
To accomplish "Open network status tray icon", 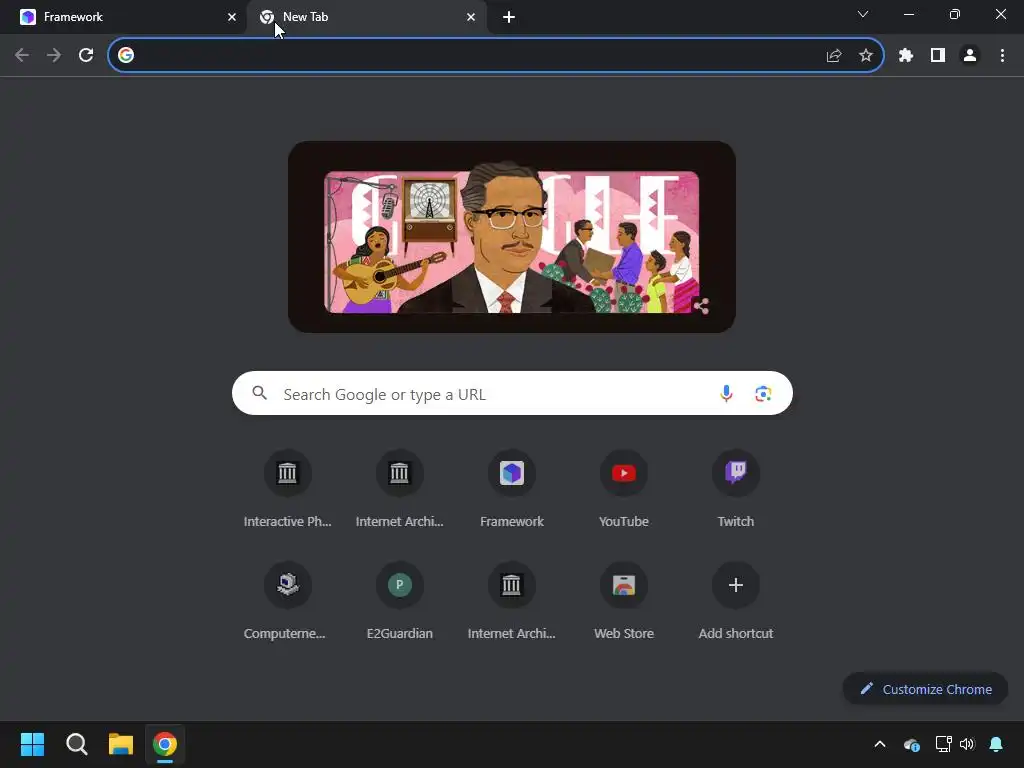I will click(944, 744).
